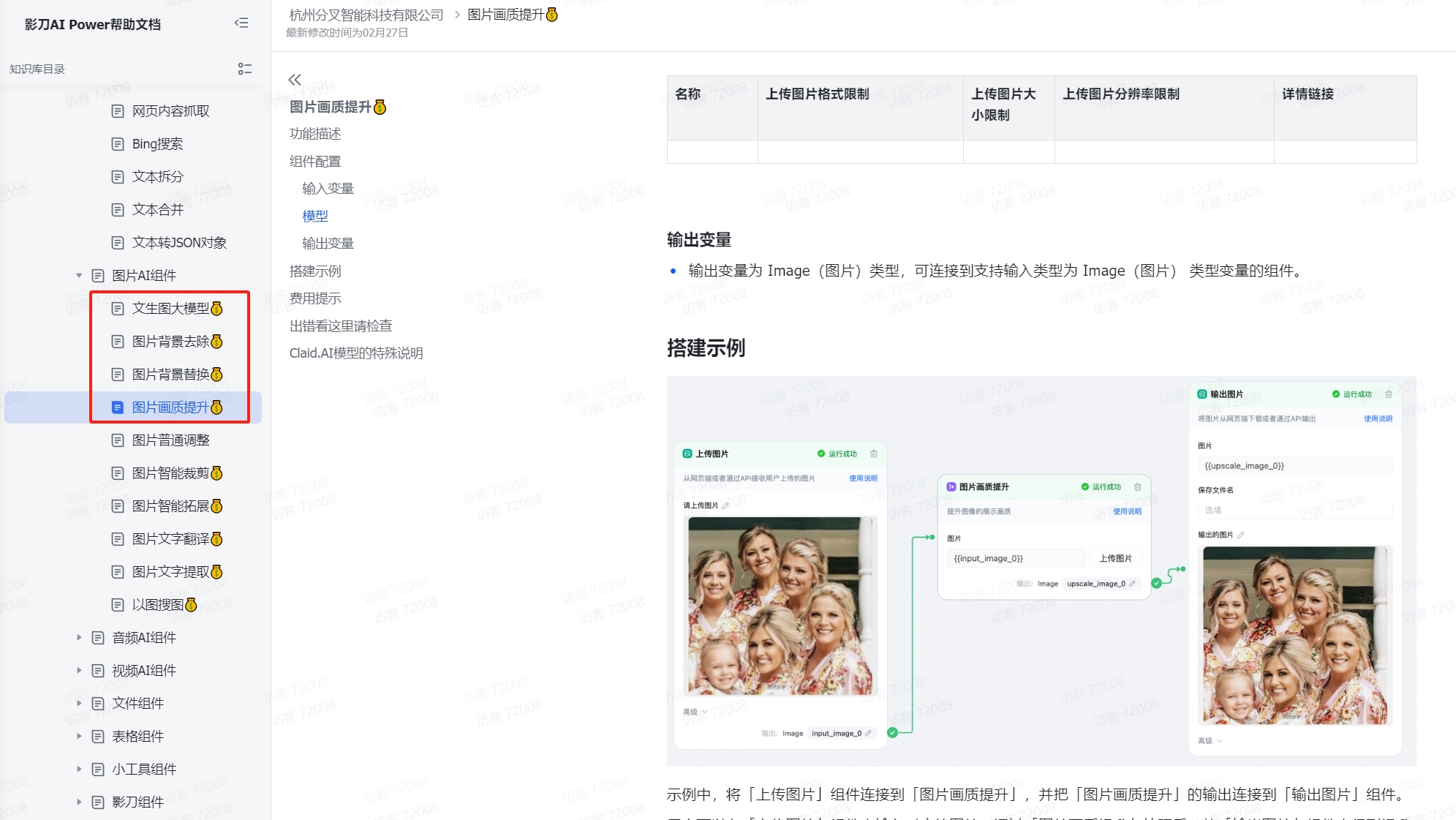The image size is (1456, 820).
Task: Click the document icon beside 网页内容抓取
Action: (117, 111)
